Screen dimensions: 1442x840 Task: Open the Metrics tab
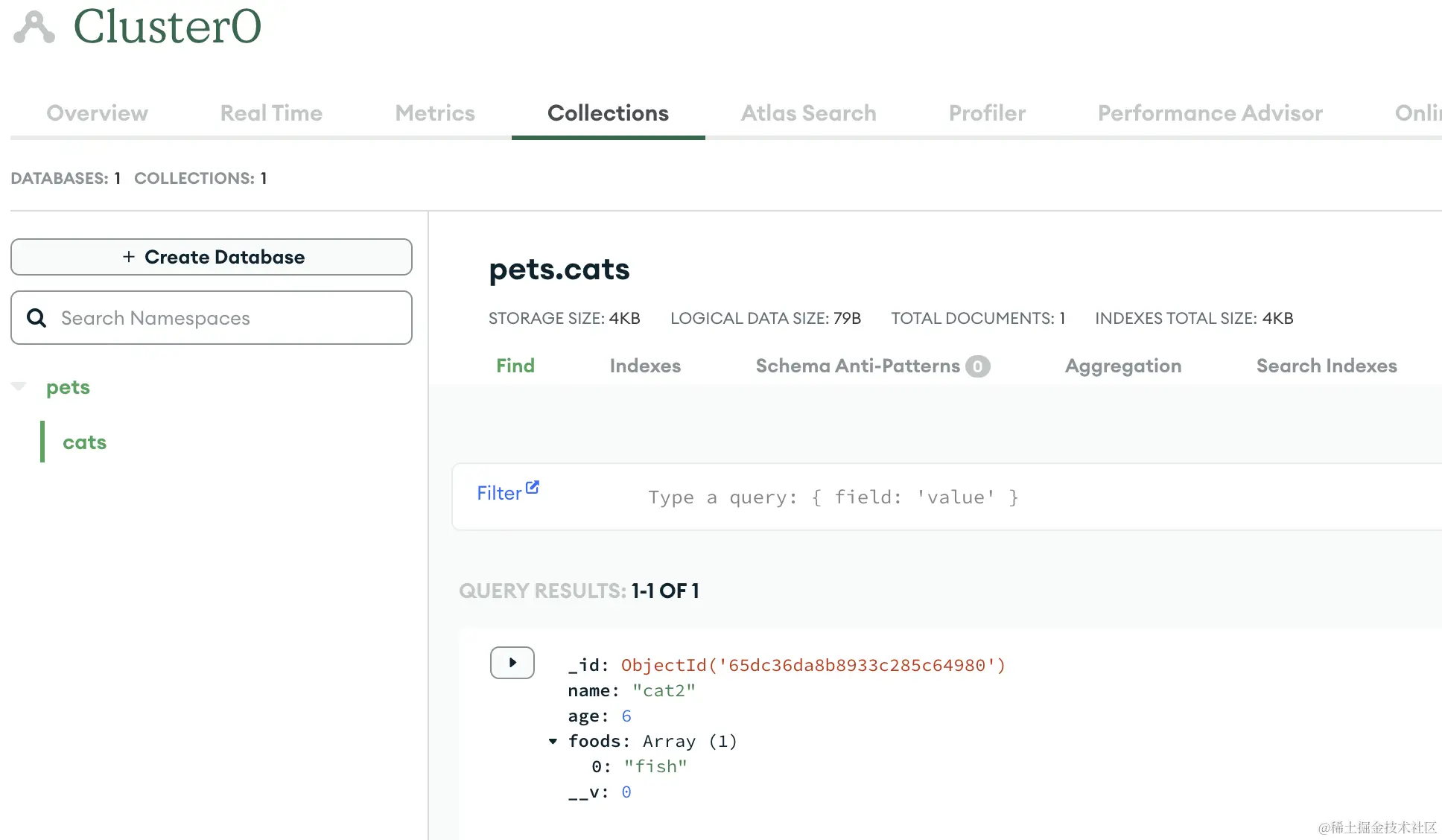coord(435,113)
